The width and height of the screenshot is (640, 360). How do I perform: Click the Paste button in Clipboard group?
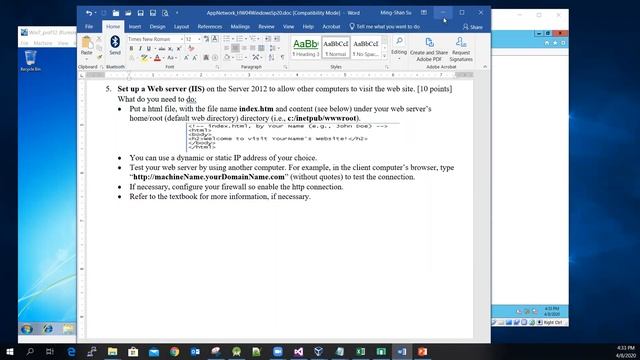86,46
